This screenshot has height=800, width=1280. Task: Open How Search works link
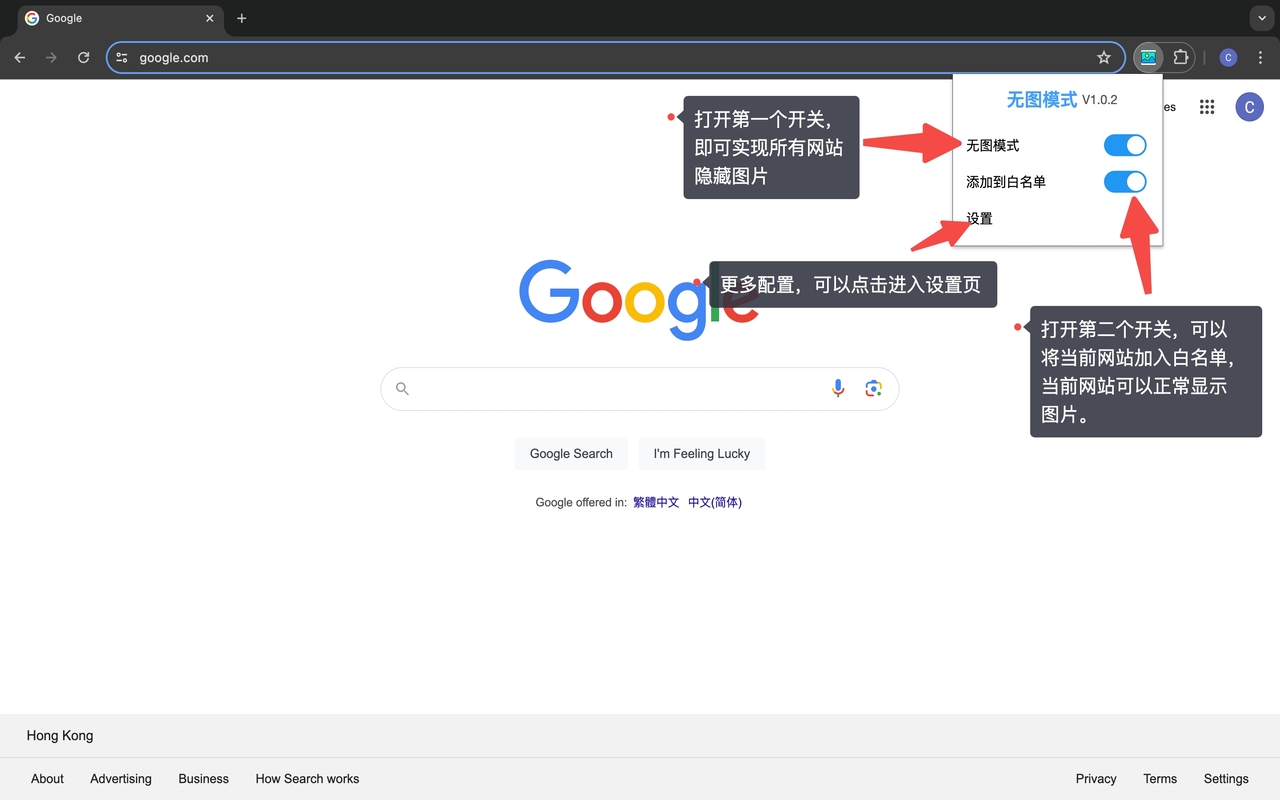click(x=307, y=779)
